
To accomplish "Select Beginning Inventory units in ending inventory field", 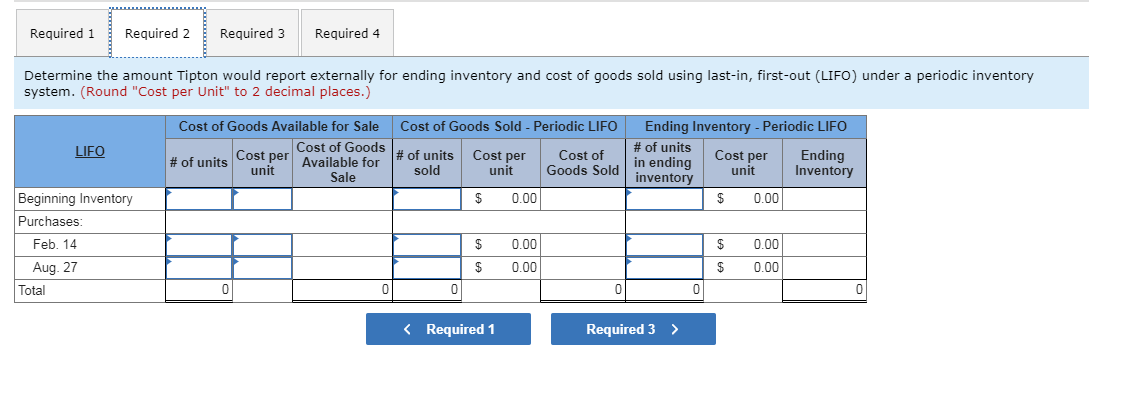I will 665,199.
